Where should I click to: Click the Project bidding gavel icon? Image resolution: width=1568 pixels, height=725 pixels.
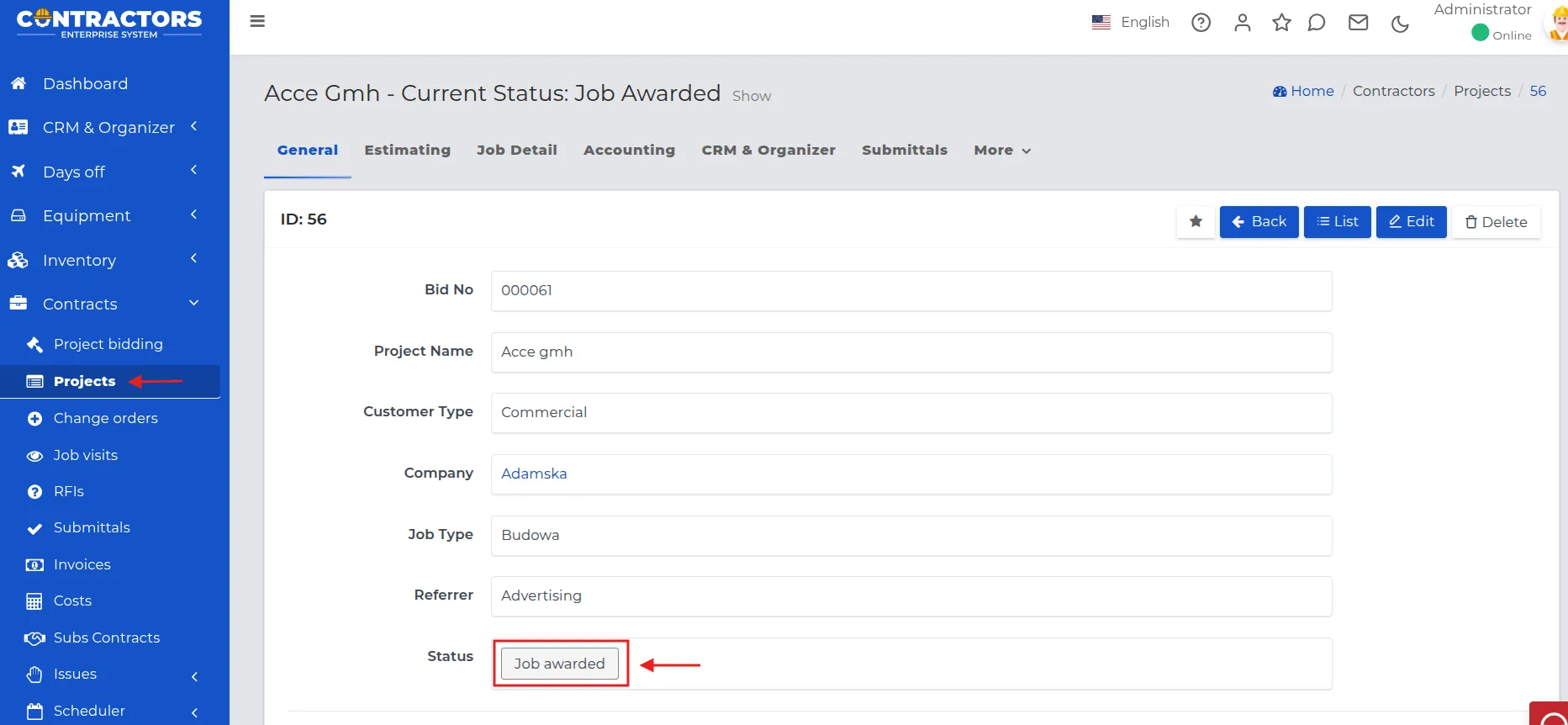pyautogui.click(x=34, y=344)
